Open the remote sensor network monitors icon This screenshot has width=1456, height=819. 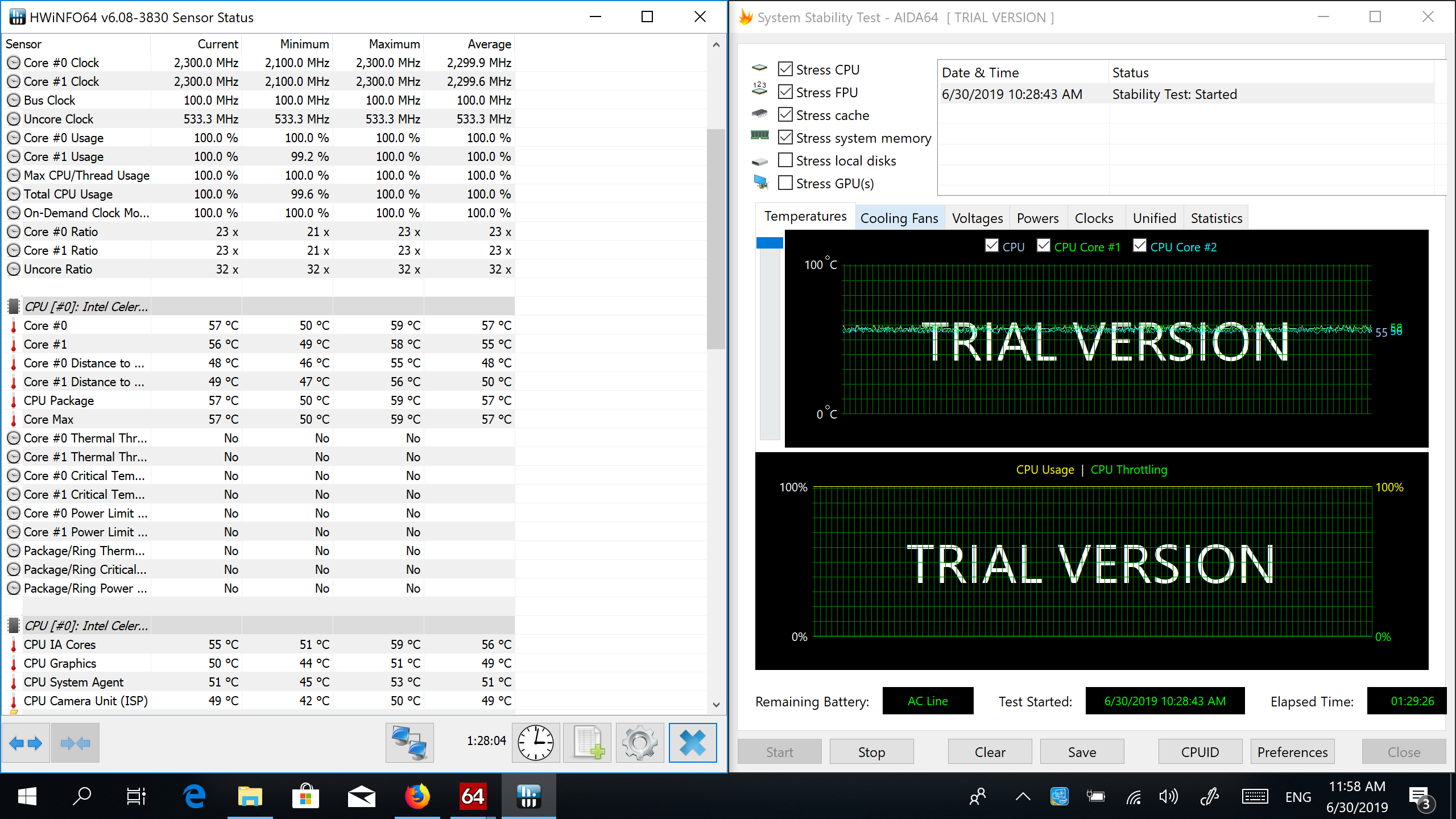tap(409, 743)
